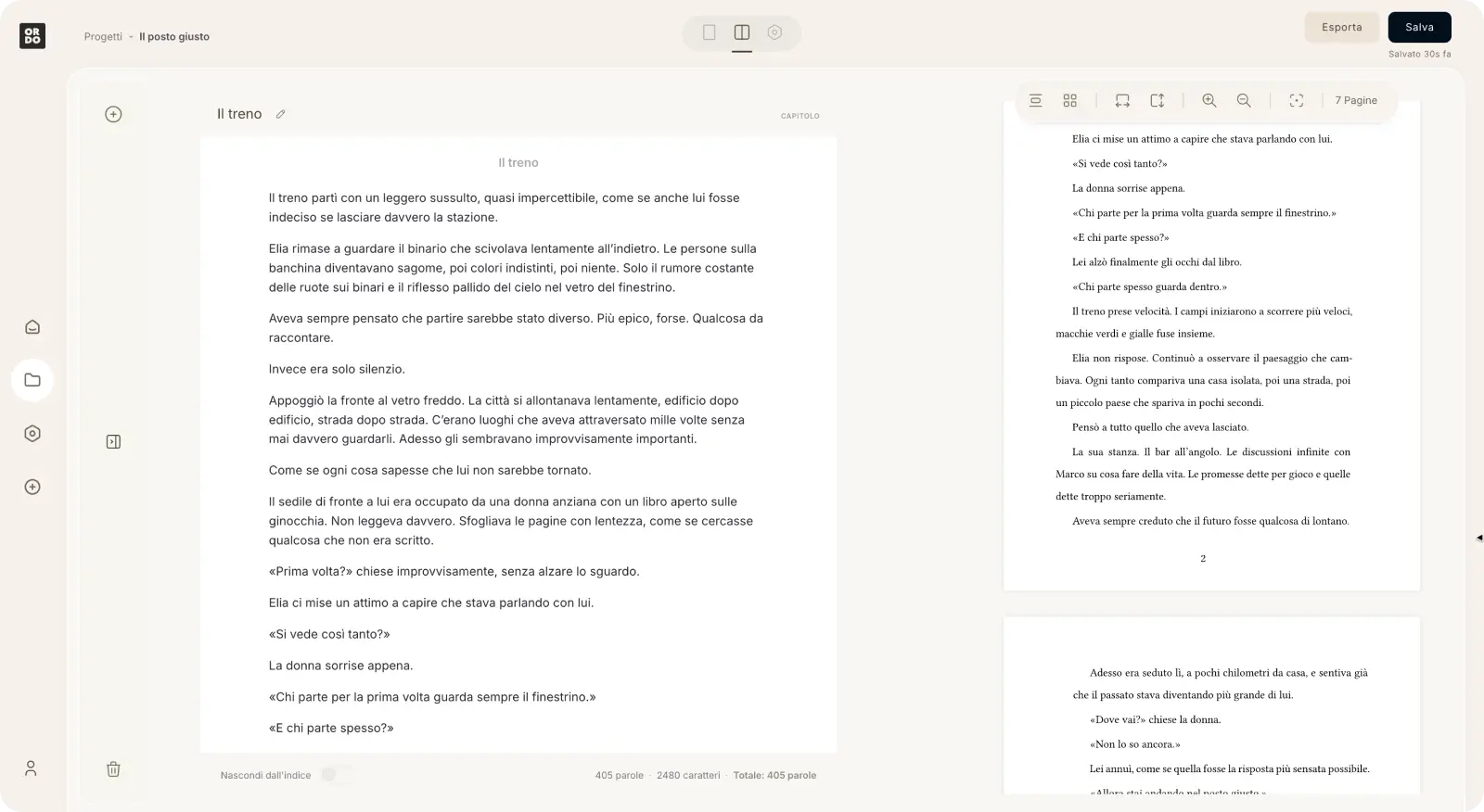Zoom out of the preview
The width and height of the screenshot is (1484, 812).
click(x=1244, y=100)
